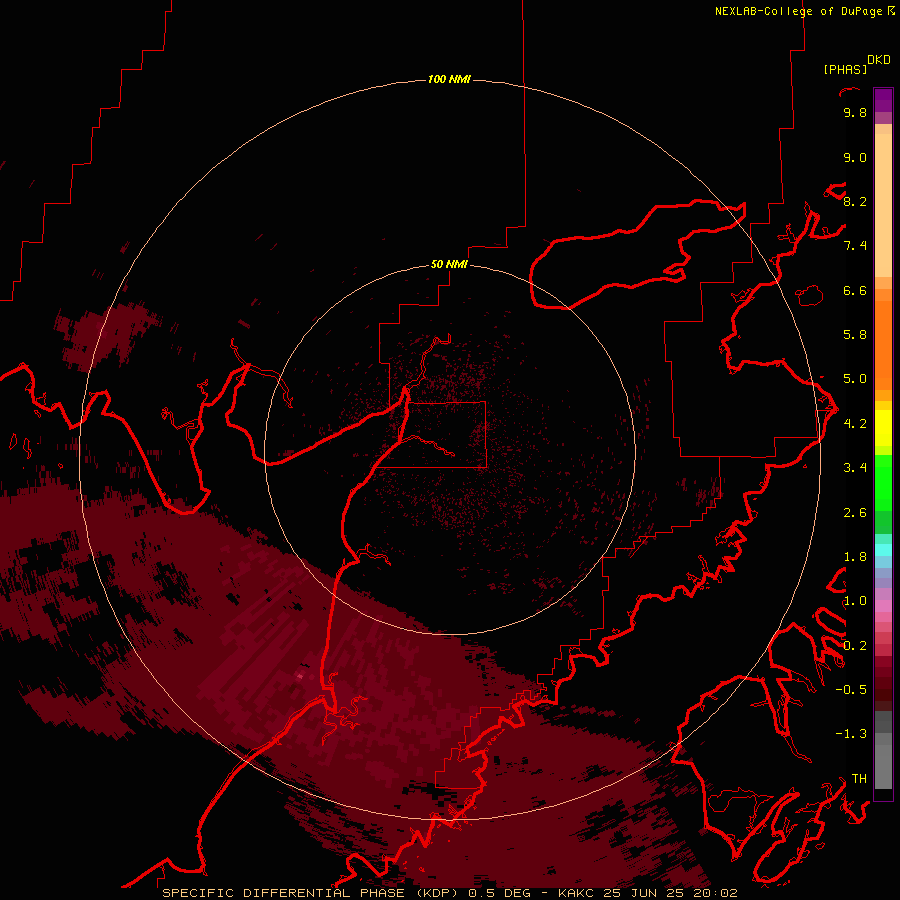Click the 100 NMI range ring label

click(x=449, y=79)
